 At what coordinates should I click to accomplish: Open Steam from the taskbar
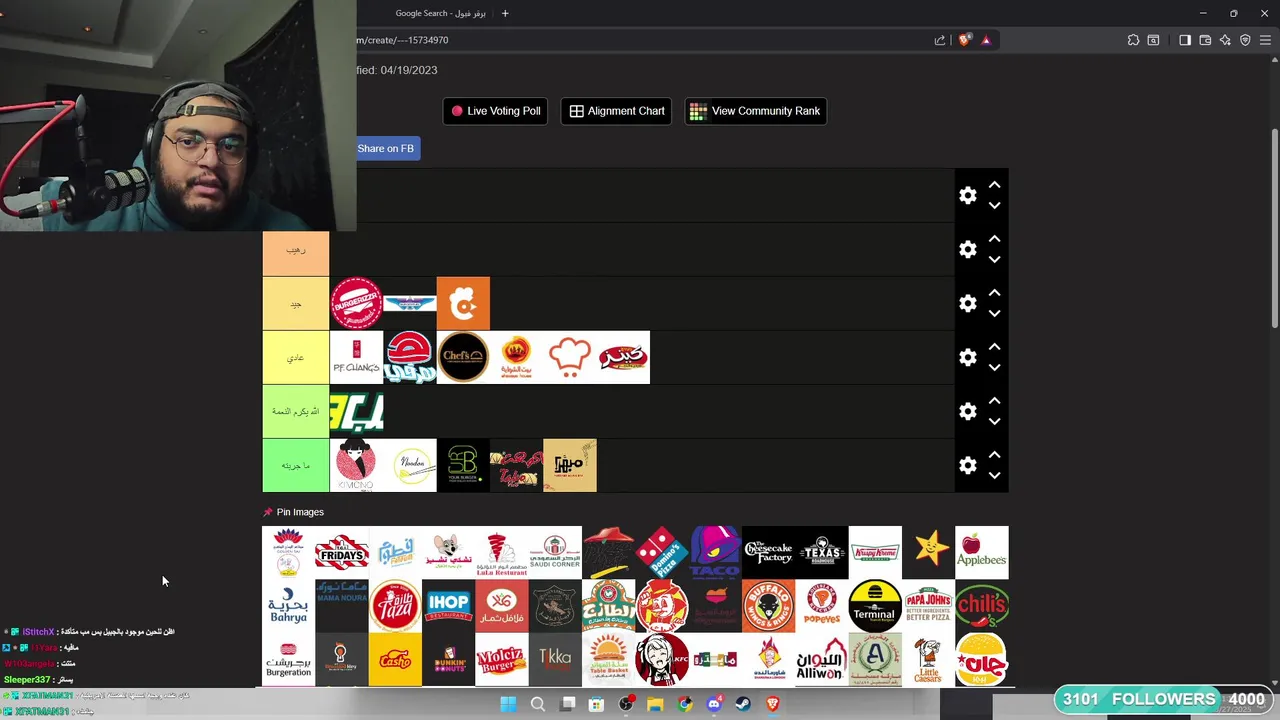coord(743,704)
